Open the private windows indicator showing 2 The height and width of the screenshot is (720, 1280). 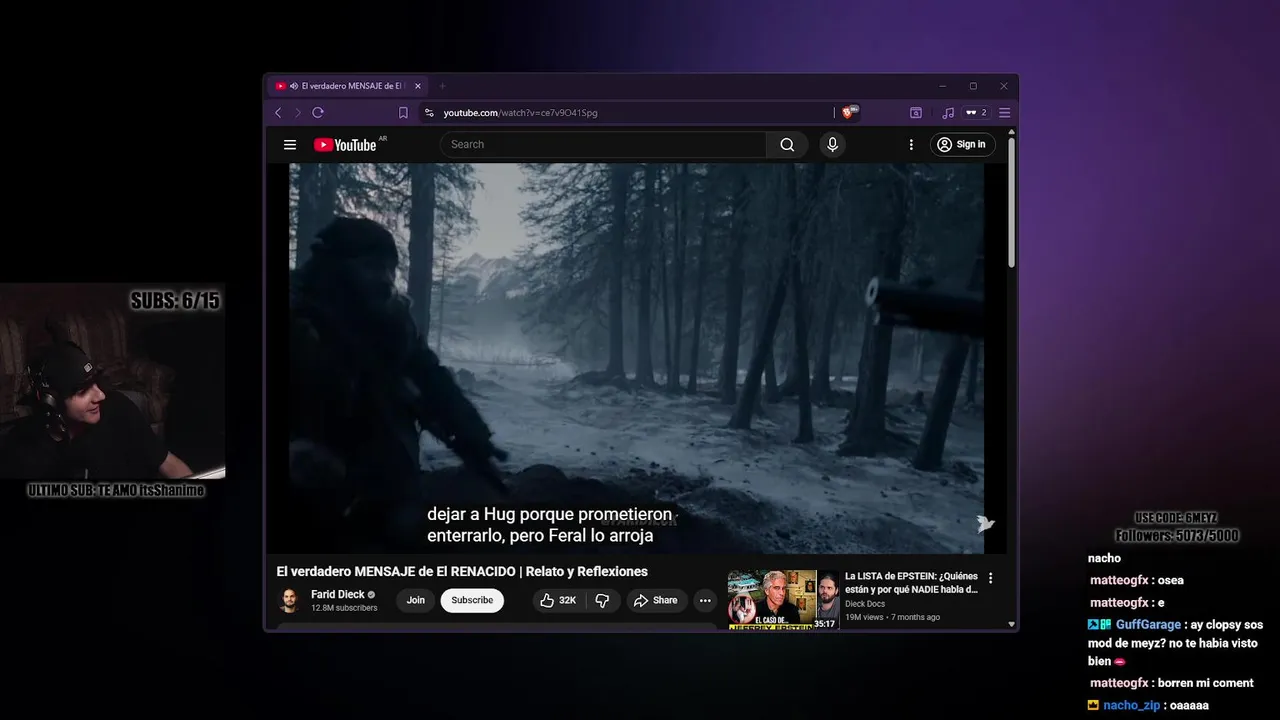(x=976, y=113)
